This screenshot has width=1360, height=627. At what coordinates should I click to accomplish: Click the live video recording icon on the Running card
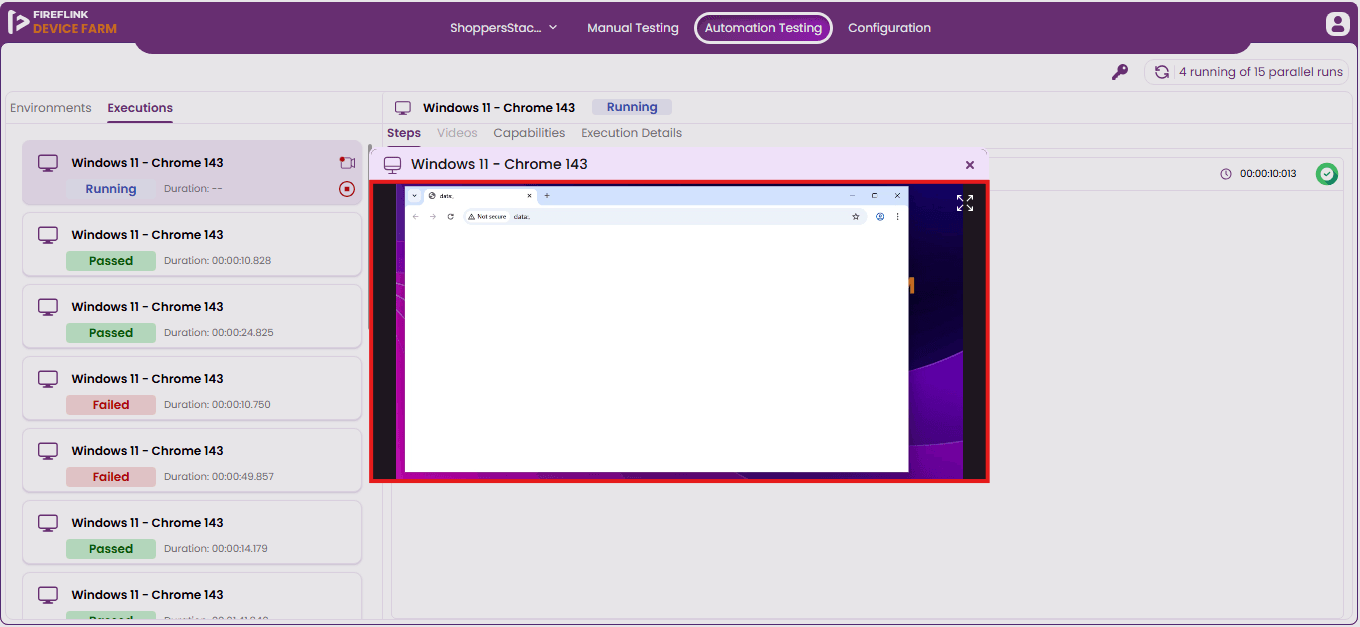pyautogui.click(x=347, y=163)
